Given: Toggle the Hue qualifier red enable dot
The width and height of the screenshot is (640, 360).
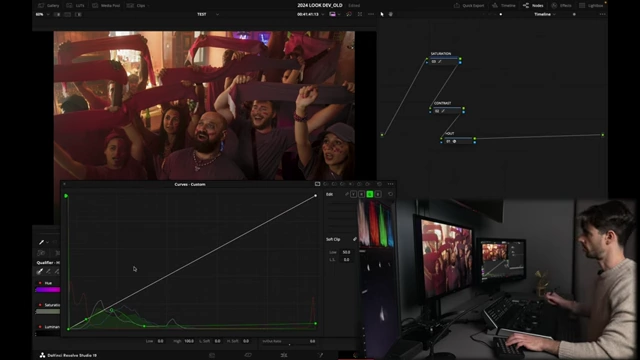Looking at the screenshot, I should click(40, 283).
